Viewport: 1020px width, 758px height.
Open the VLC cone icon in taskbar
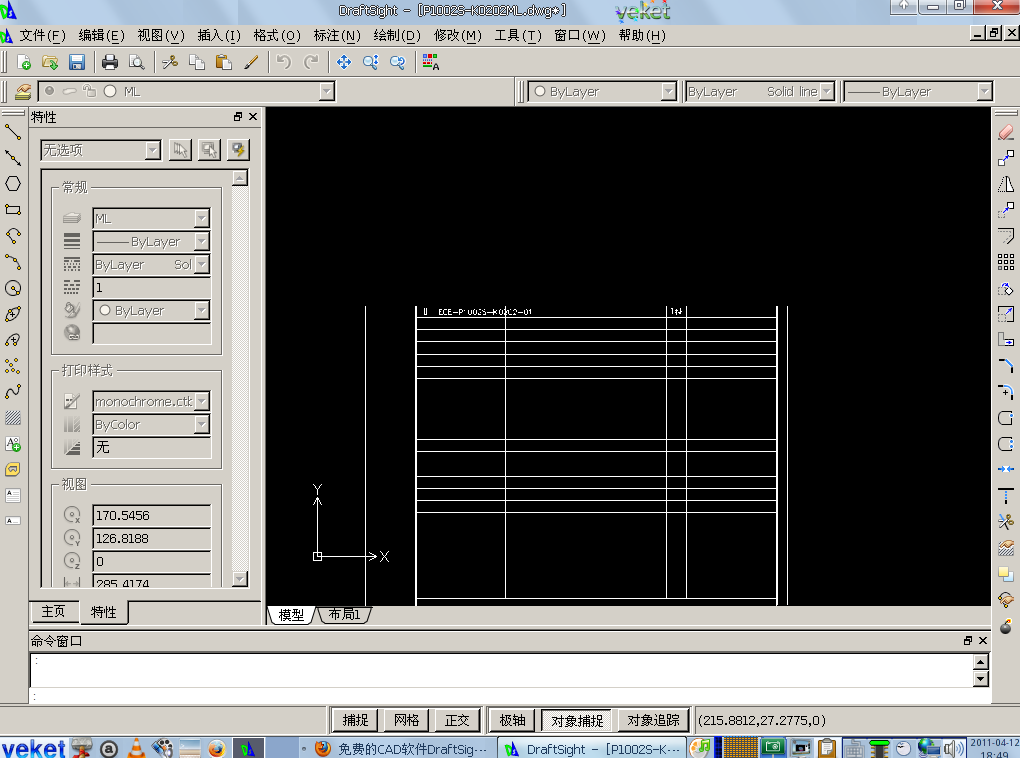click(x=136, y=749)
